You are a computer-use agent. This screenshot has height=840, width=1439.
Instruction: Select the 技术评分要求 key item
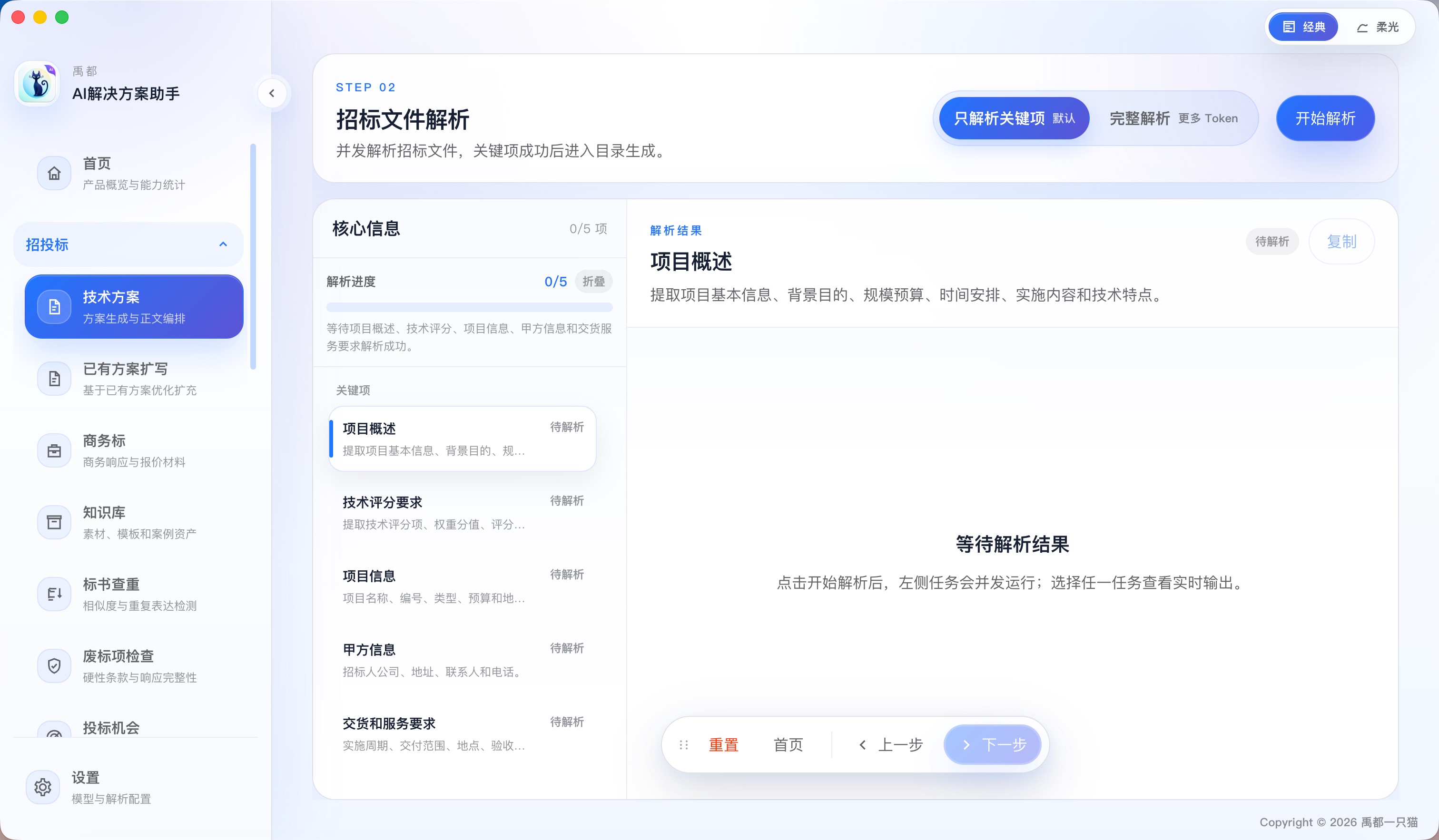point(463,512)
